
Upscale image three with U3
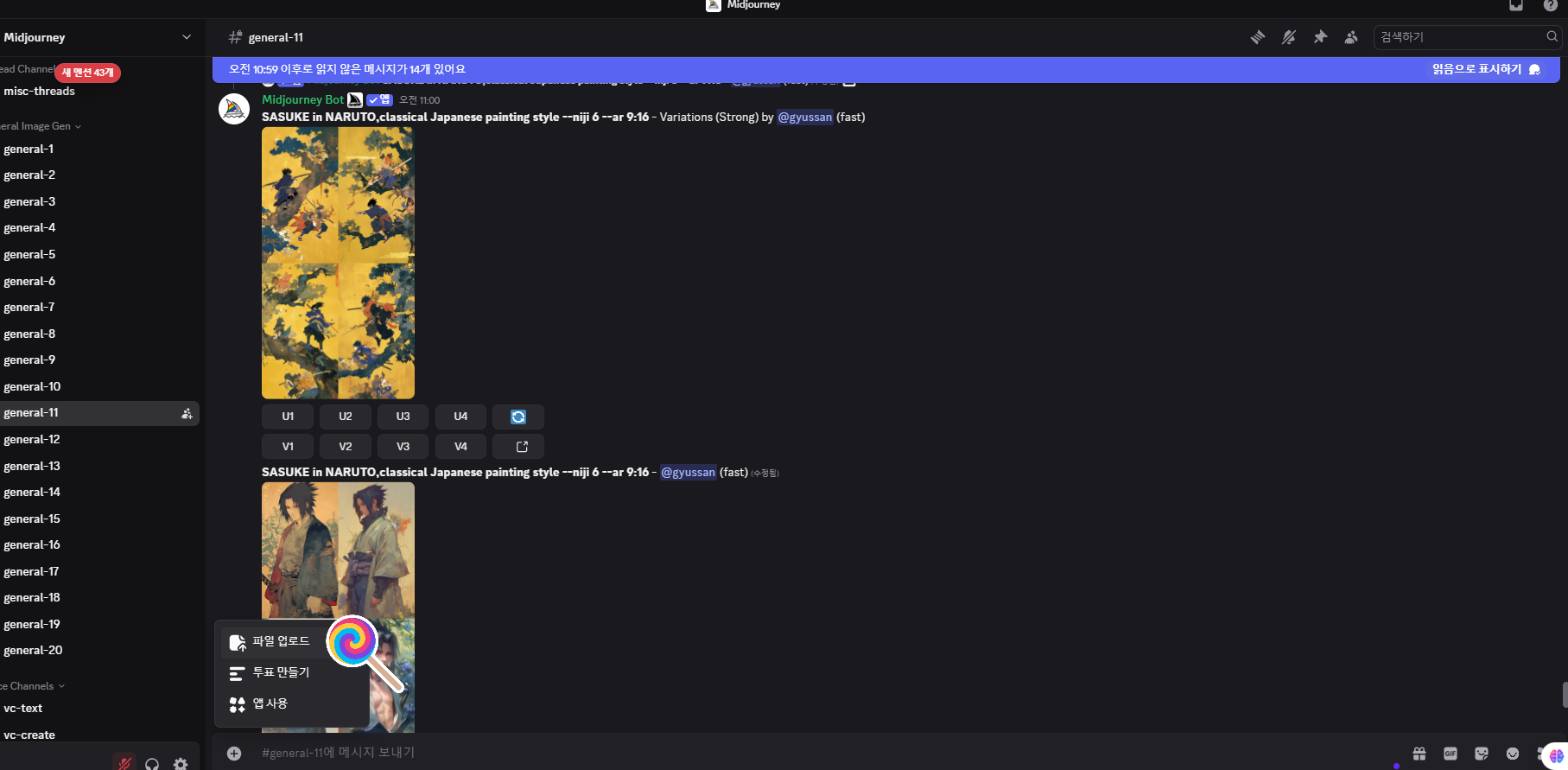click(403, 417)
